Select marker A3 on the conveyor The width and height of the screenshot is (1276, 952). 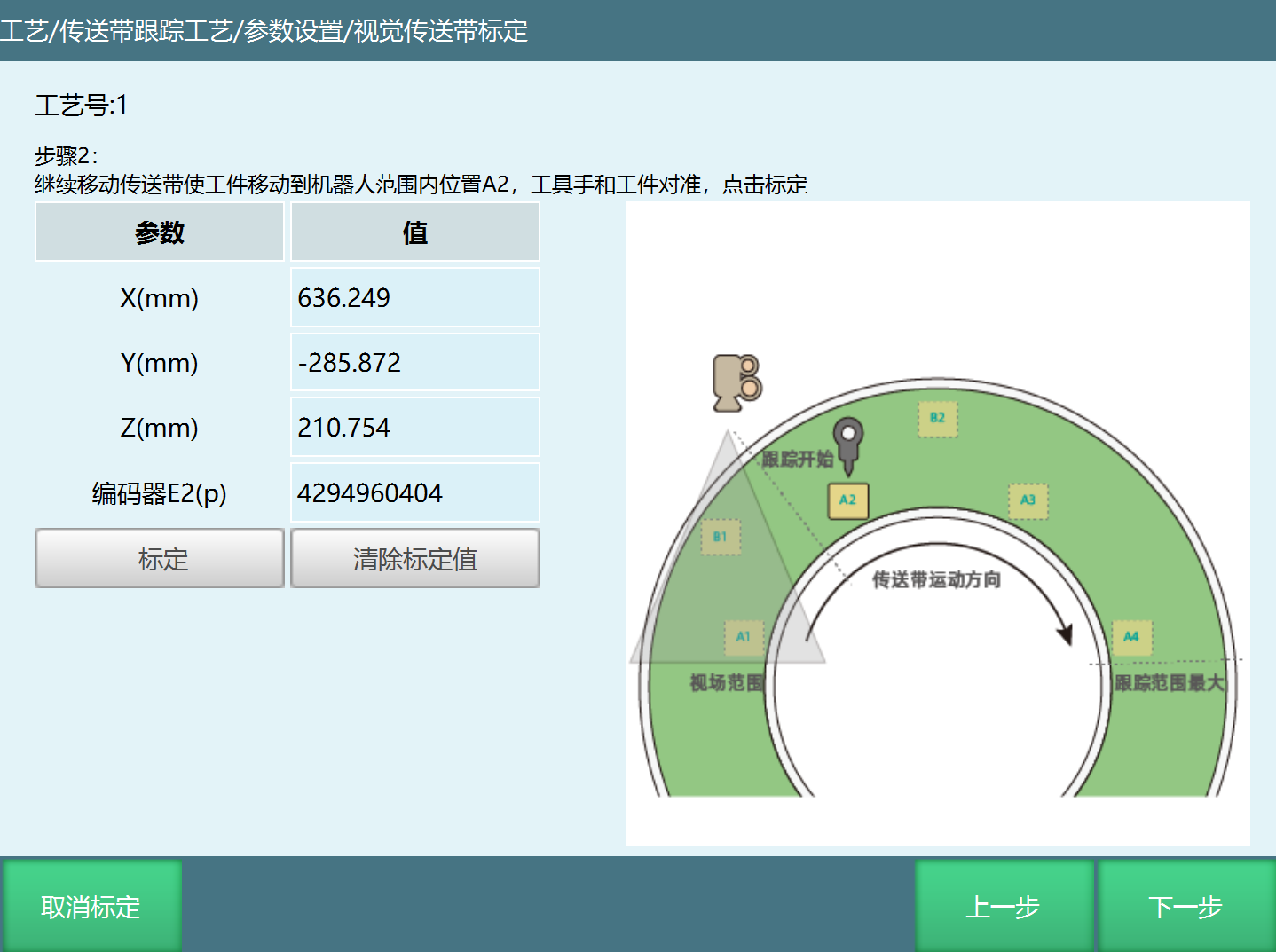1028,500
